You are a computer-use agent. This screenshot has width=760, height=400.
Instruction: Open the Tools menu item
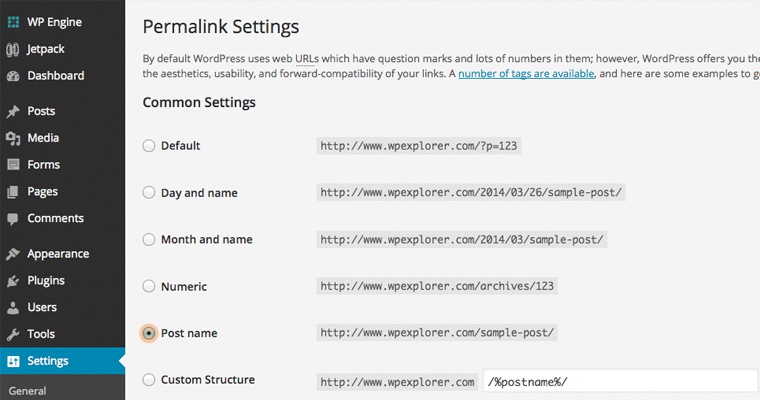pyautogui.click(x=41, y=334)
